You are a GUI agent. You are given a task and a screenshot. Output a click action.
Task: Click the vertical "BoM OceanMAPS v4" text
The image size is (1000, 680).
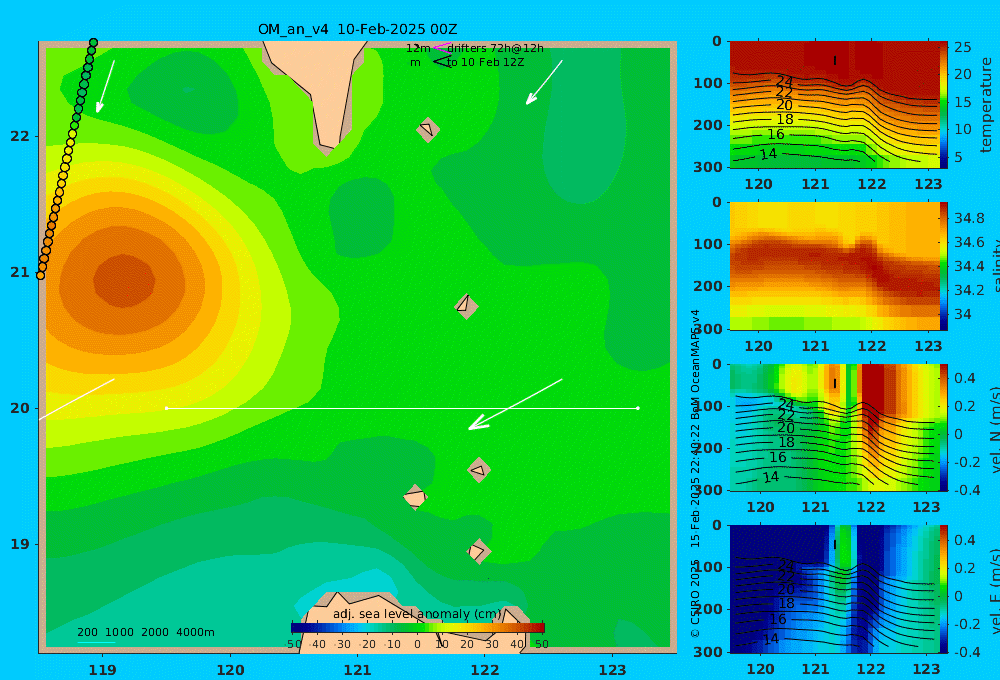click(695, 364)
